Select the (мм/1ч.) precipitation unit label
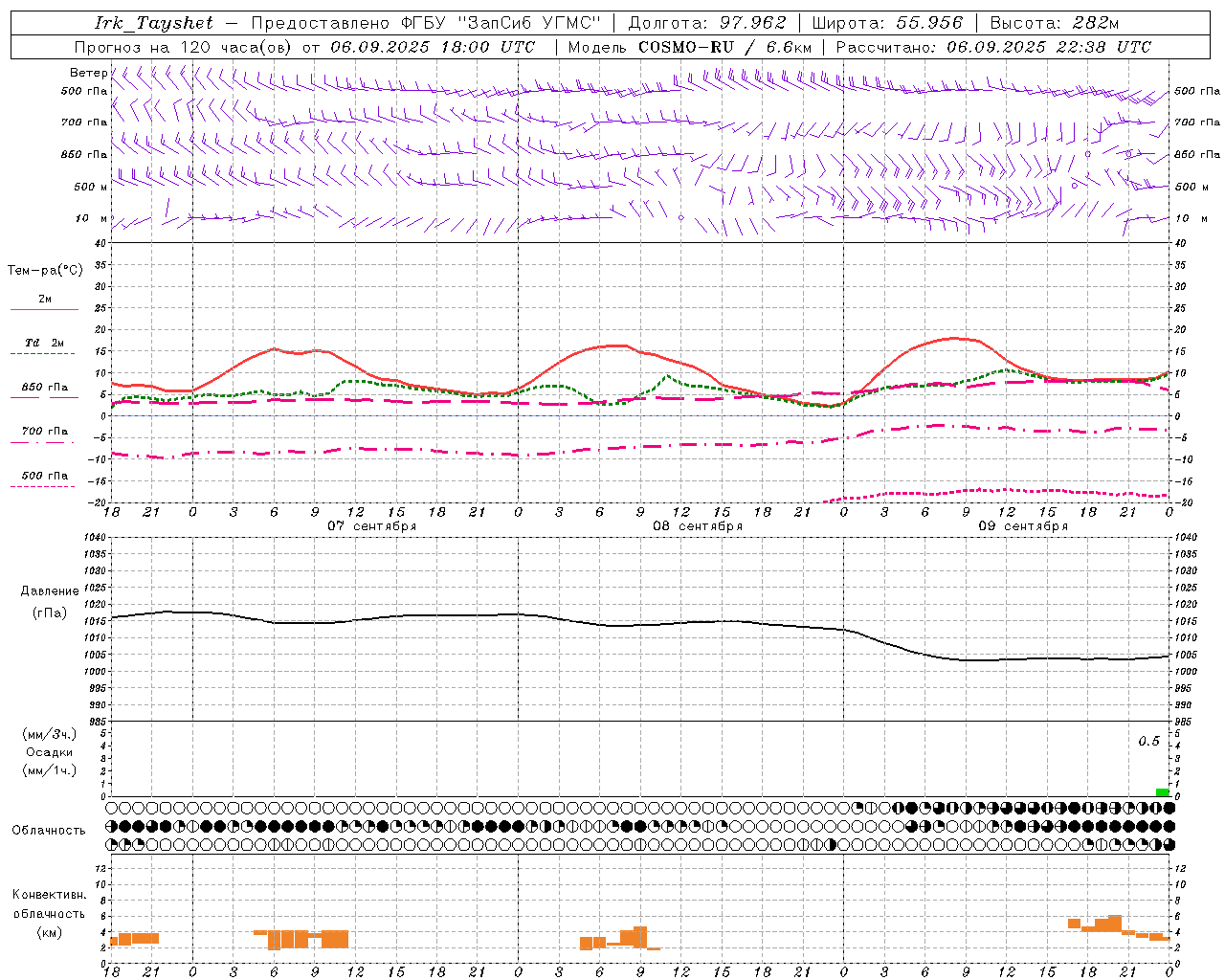 click(x=51, y=770)
